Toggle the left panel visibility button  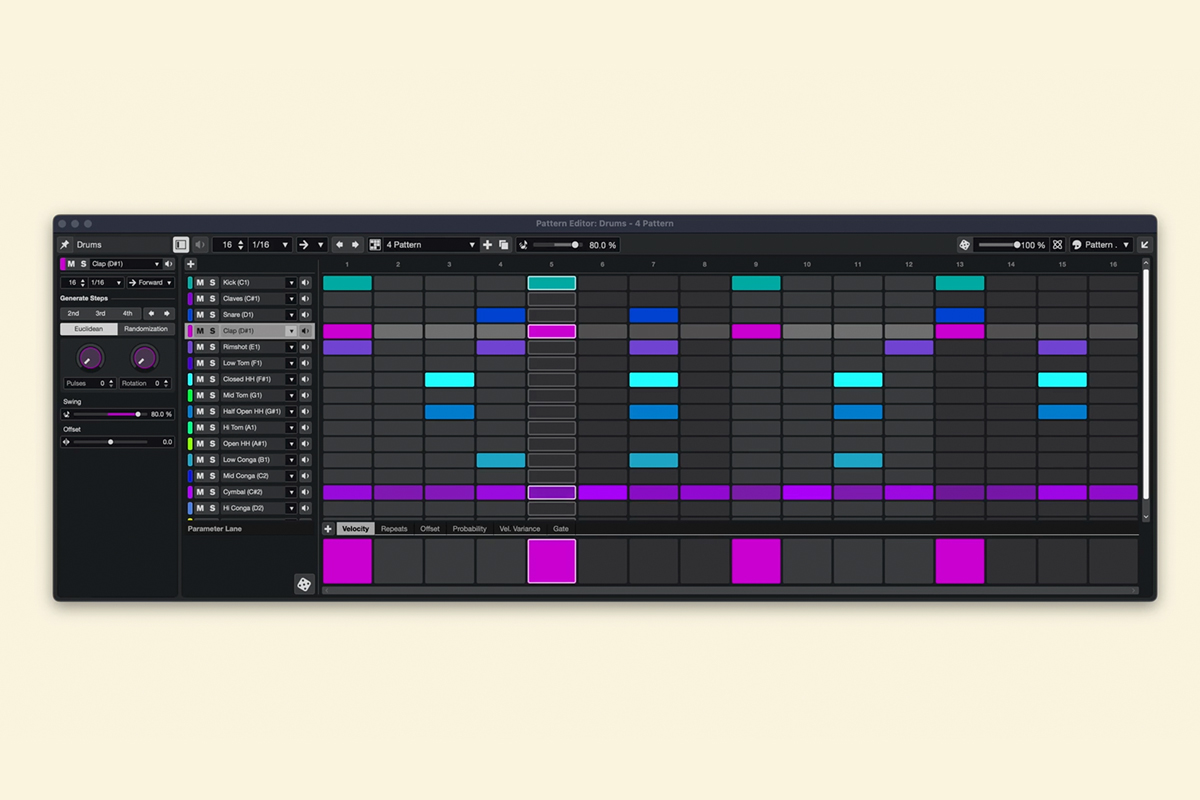coord(181,245)
